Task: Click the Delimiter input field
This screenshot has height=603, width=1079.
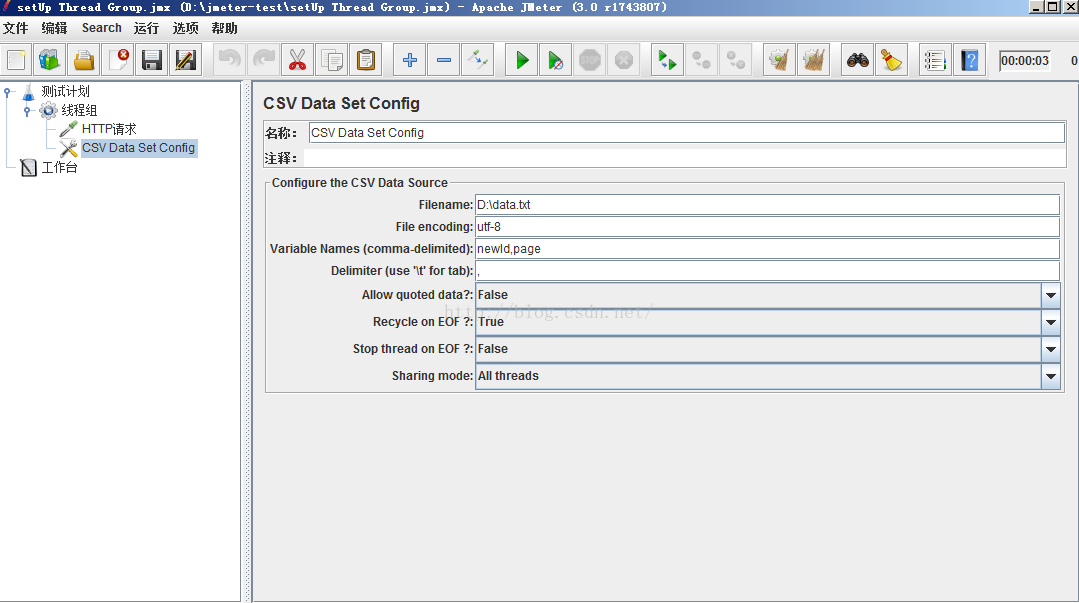Action: coord(767,271)
